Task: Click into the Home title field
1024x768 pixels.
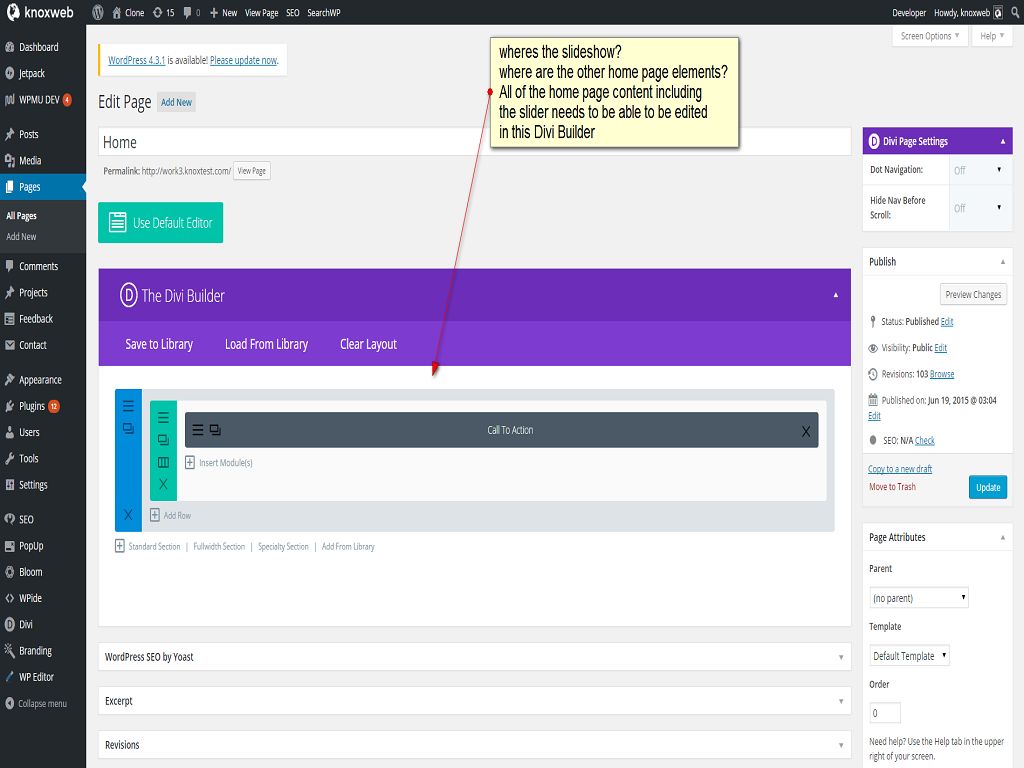Action: pyautogui.click(x=474, y=142)
